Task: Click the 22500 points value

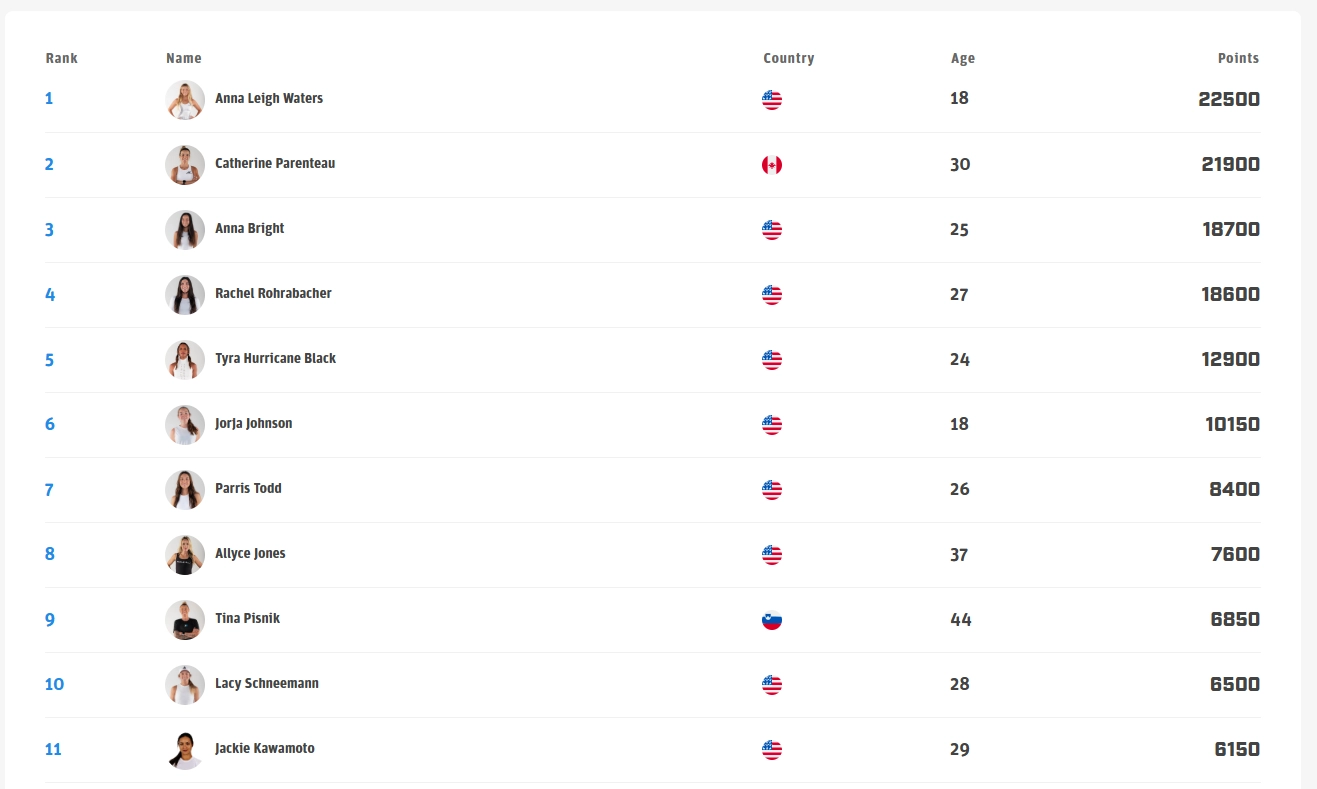Action: click(1229, 99)
